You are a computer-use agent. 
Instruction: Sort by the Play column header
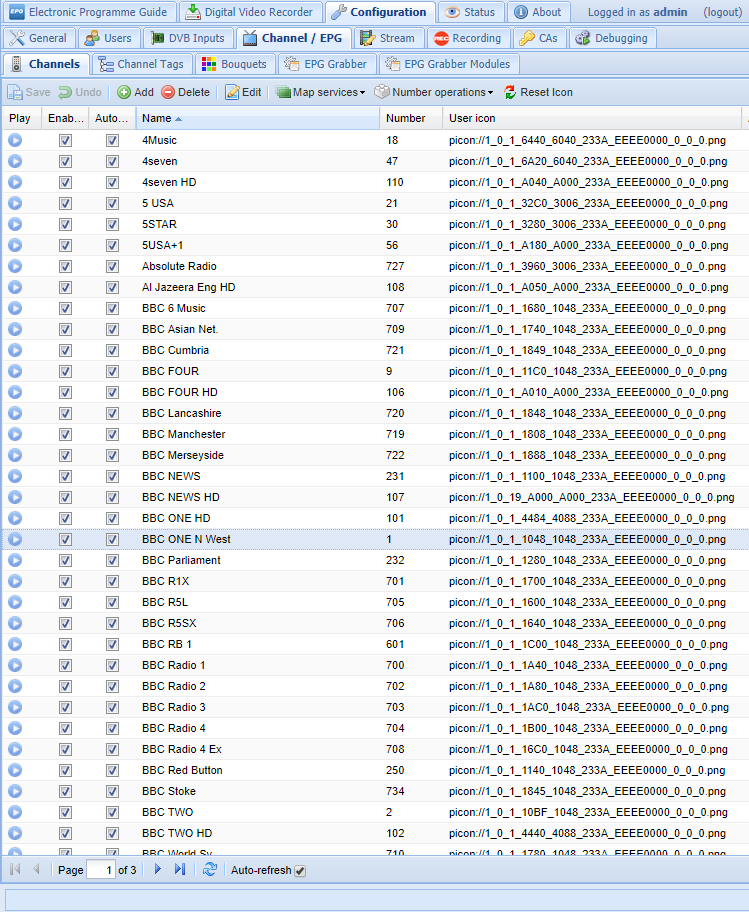[x=22, y=118]
